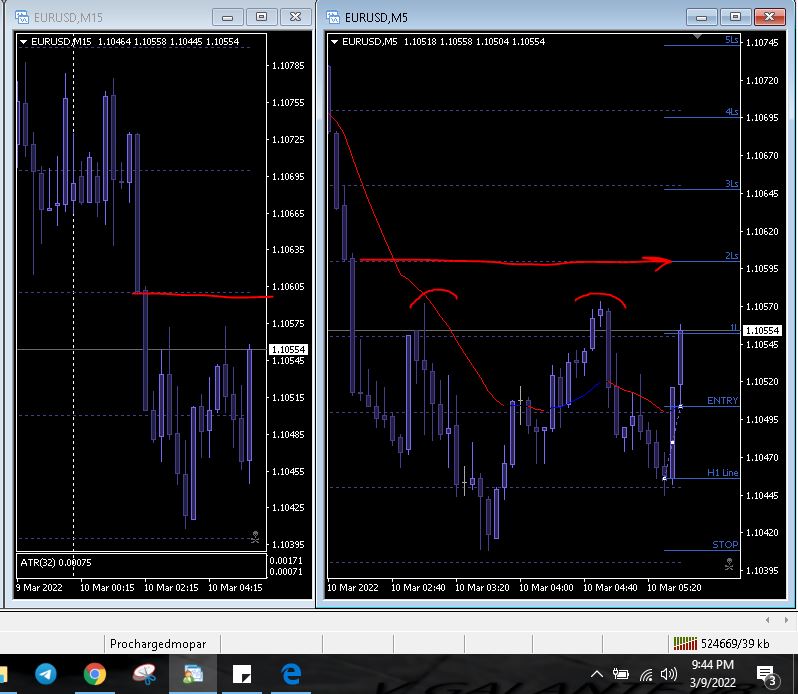798x694 pixels.
Task: Click the right arrow of chart tab scroller
Action: pyautogui.click(x=786, y=620)
